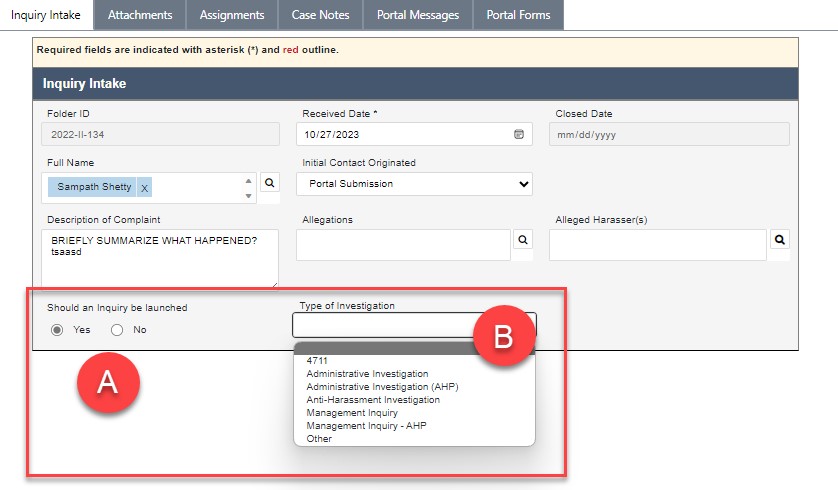Open the Initial Contact Originated dropdown
Viewport: 838px width, 490px height.
click(414, 184)
